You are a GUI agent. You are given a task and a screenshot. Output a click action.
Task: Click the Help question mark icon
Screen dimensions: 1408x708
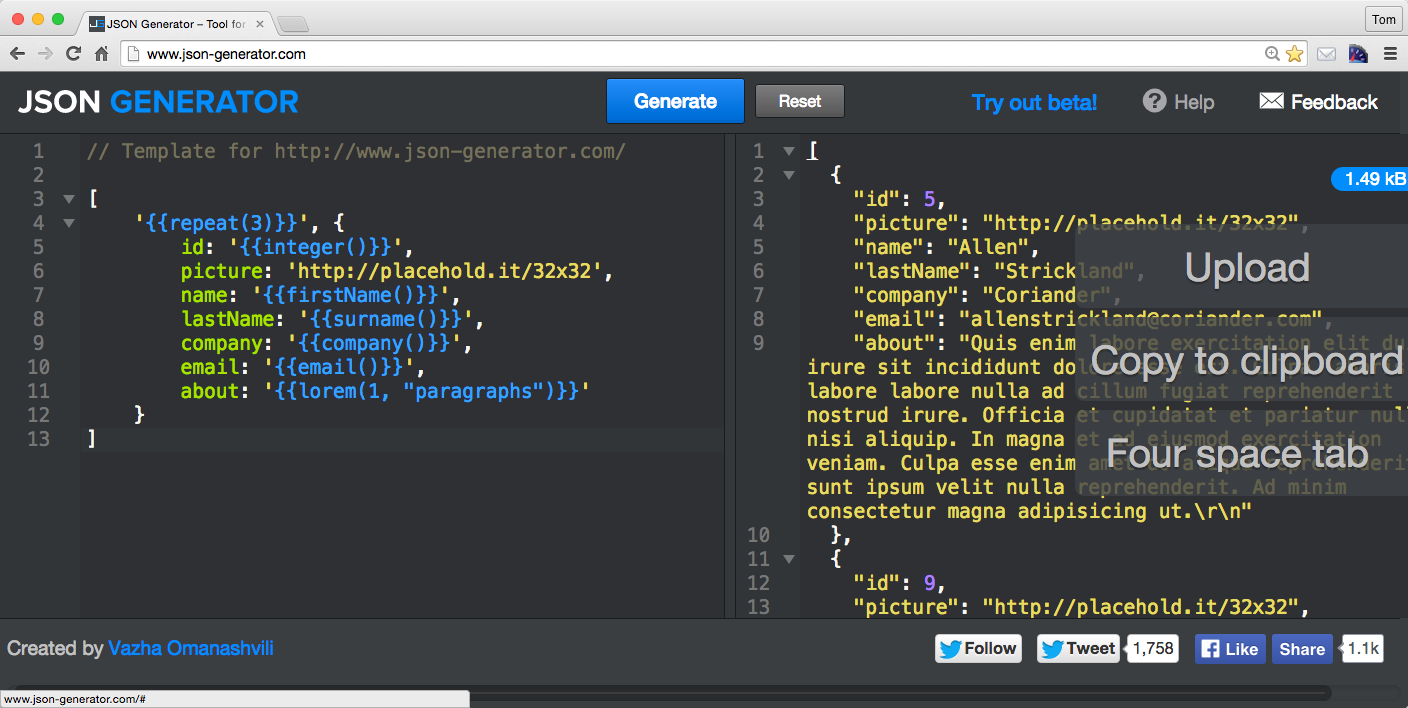click(x=1155, y=101)
